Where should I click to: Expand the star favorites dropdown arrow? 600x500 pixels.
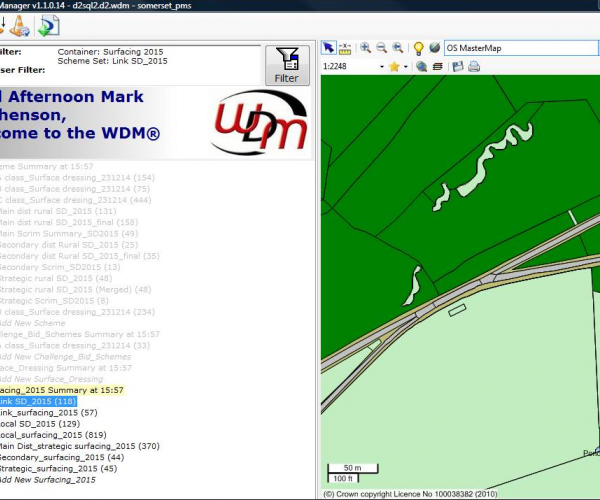(408, 67)
